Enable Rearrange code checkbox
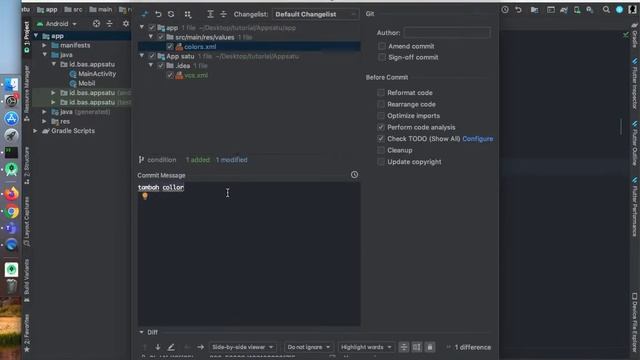This screenshot has height=360, width=640. 381,104
